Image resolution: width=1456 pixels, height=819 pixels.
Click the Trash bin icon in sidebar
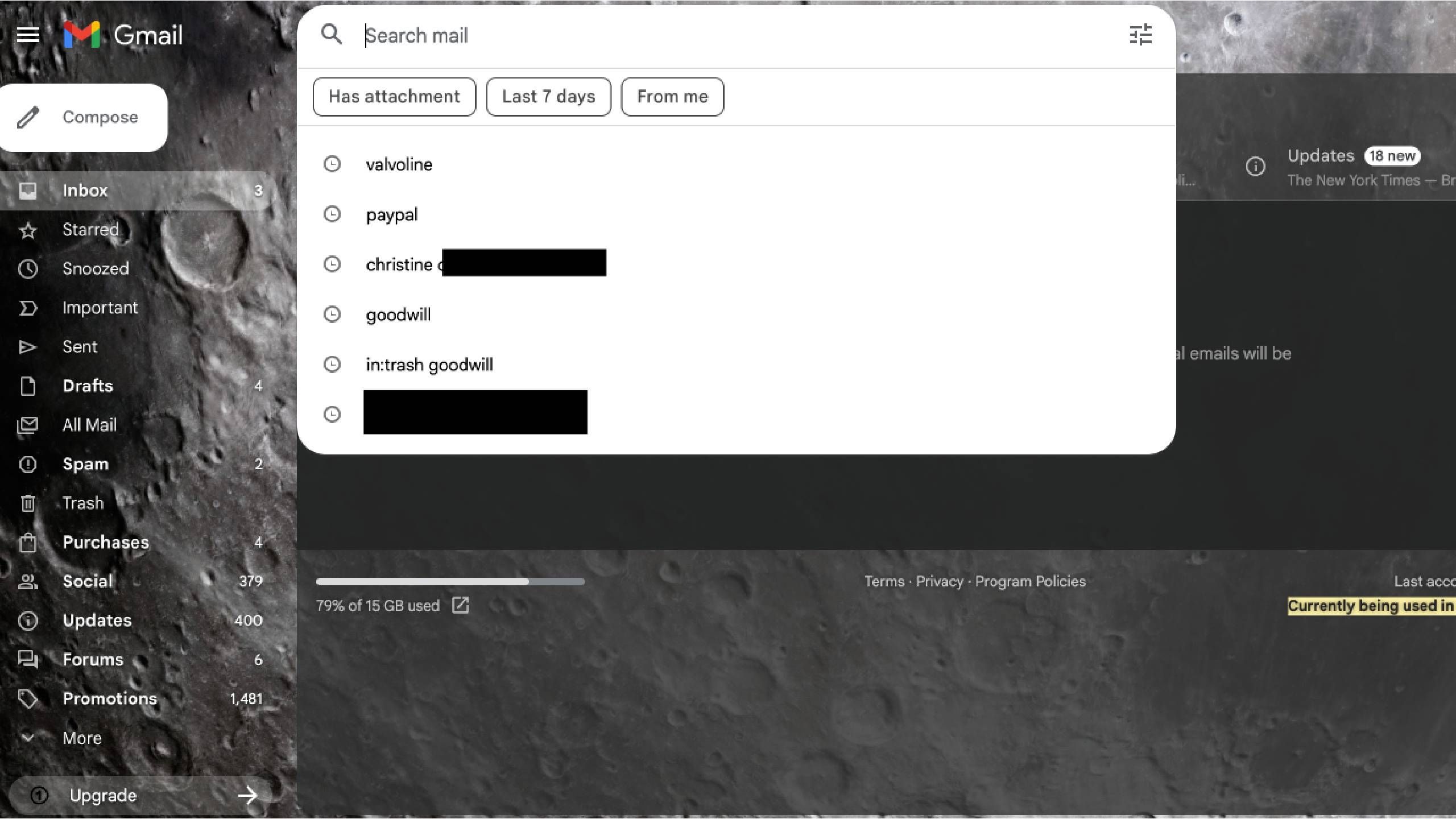pos(28,503)
